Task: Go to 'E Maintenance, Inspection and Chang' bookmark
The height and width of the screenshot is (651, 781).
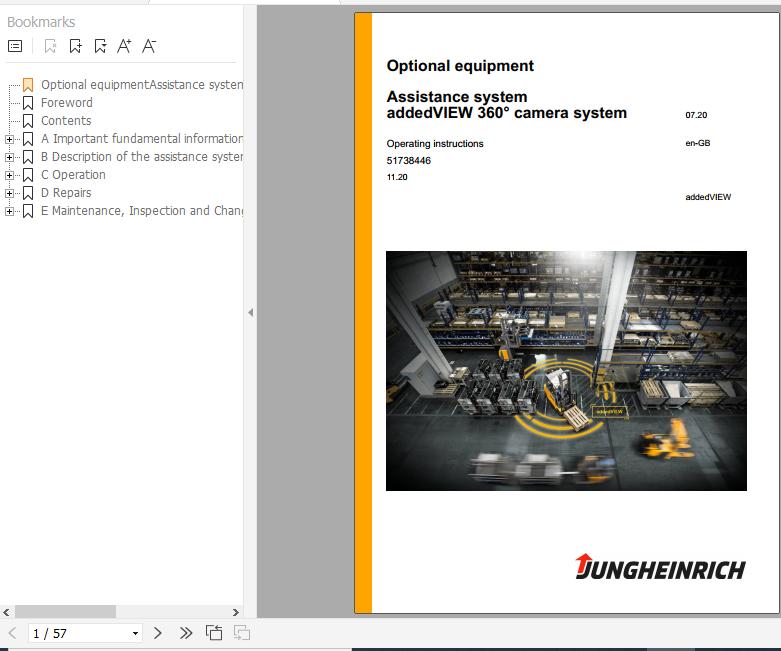Action: [x=142, y=211]
